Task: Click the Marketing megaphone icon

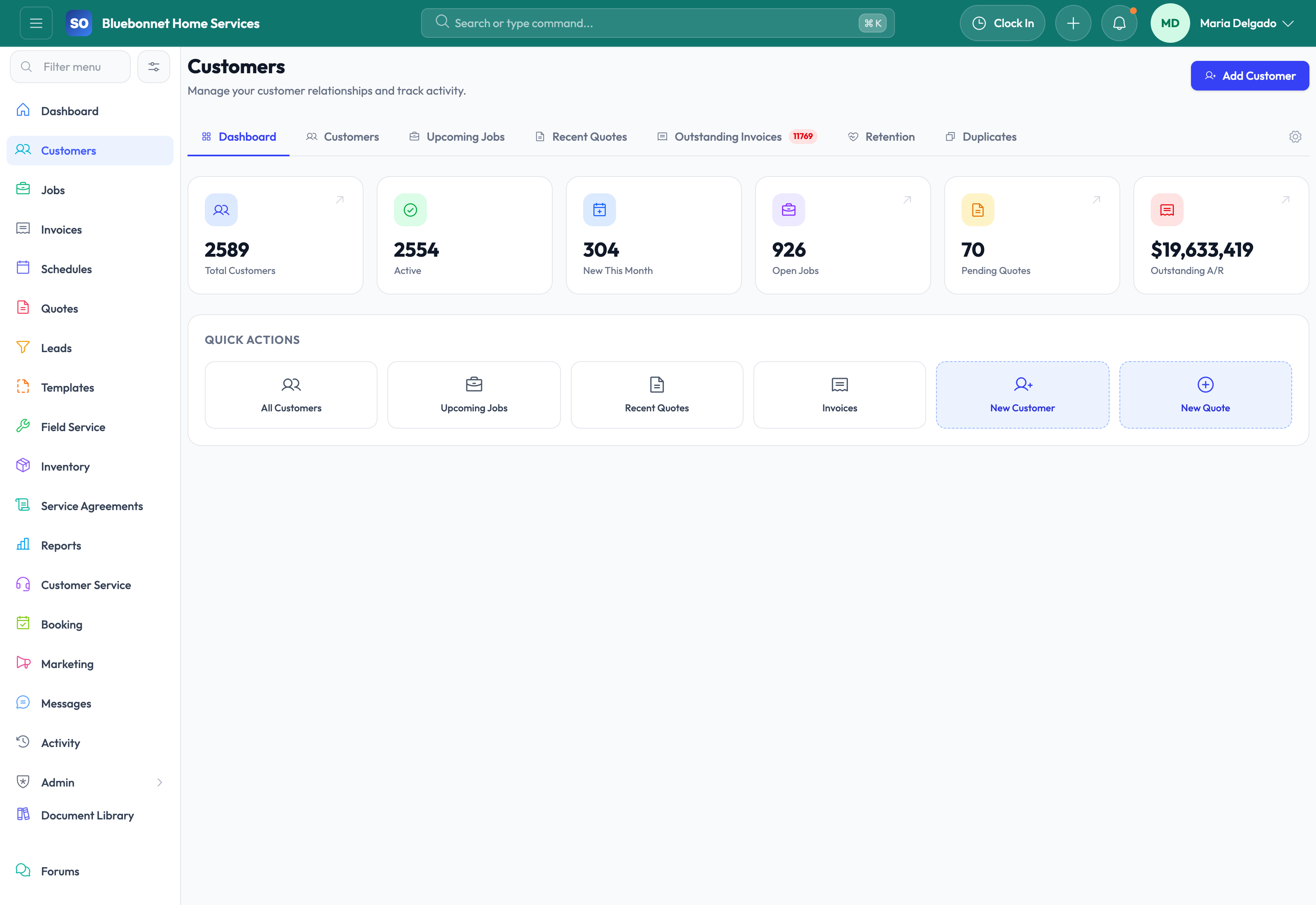Action: [x=23, y=663]
